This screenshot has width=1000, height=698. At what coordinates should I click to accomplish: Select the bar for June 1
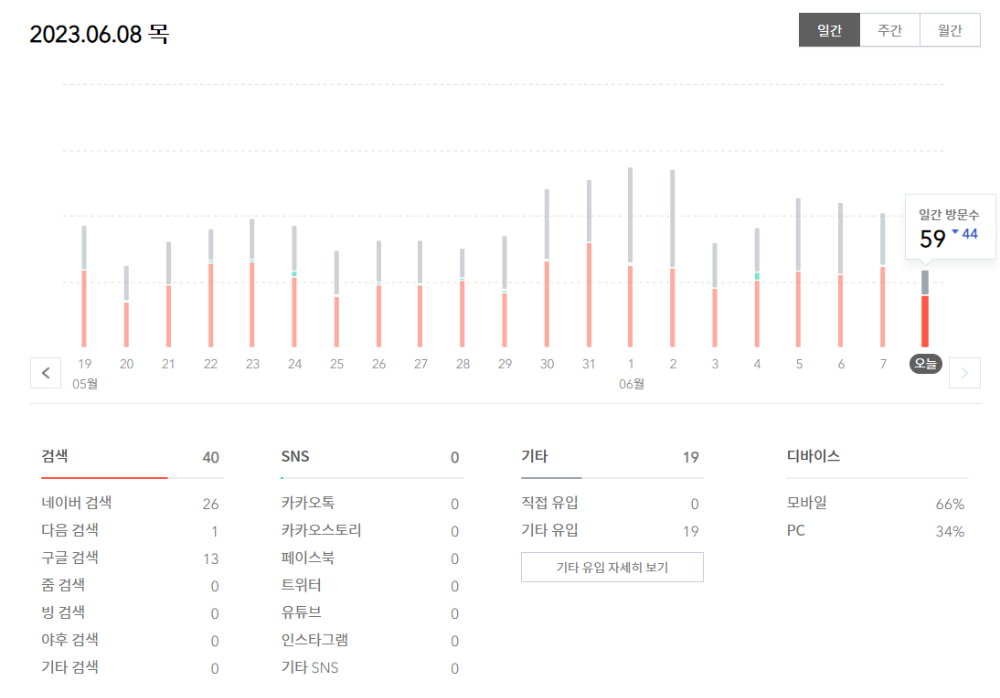click(630, 257)
